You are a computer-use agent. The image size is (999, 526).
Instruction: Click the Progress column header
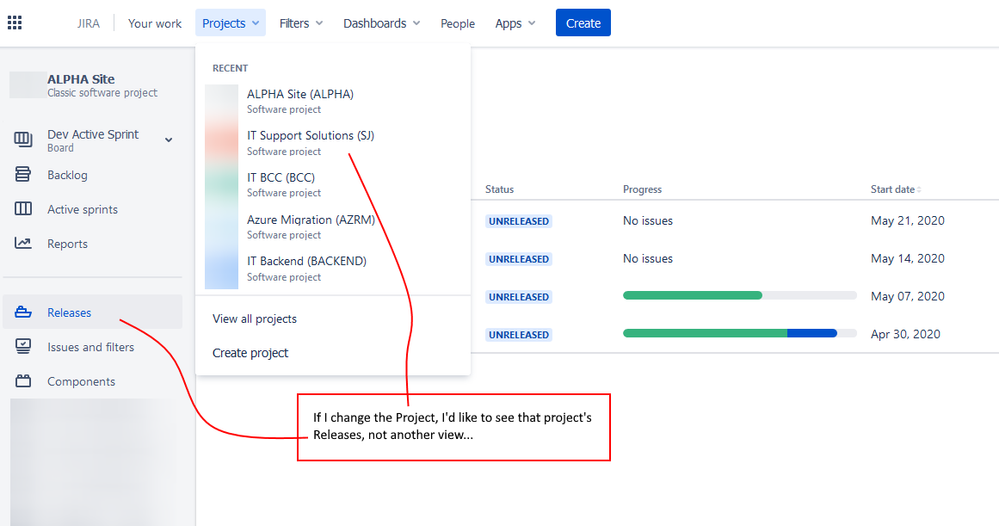click(x=642, y=189)
